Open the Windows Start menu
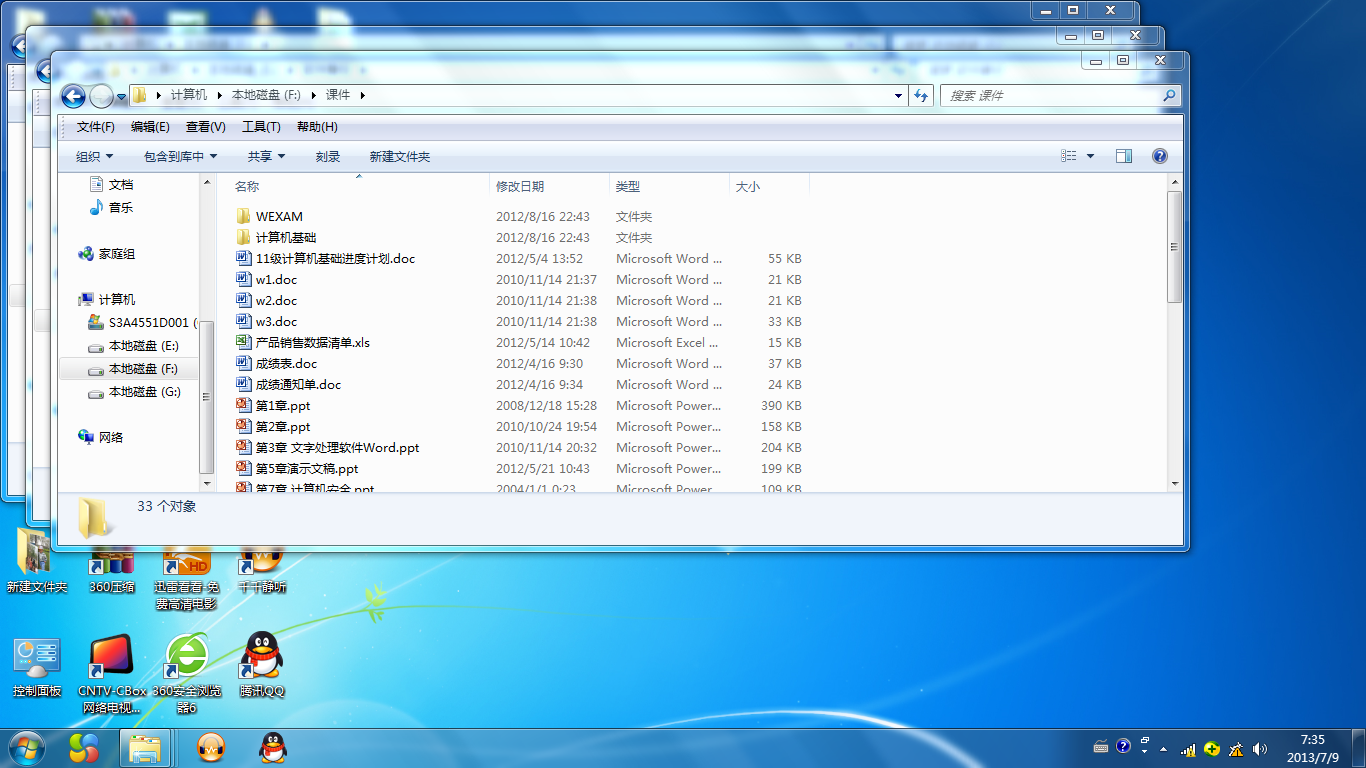This screenshot has width=1366, height=768. point(25,747)
